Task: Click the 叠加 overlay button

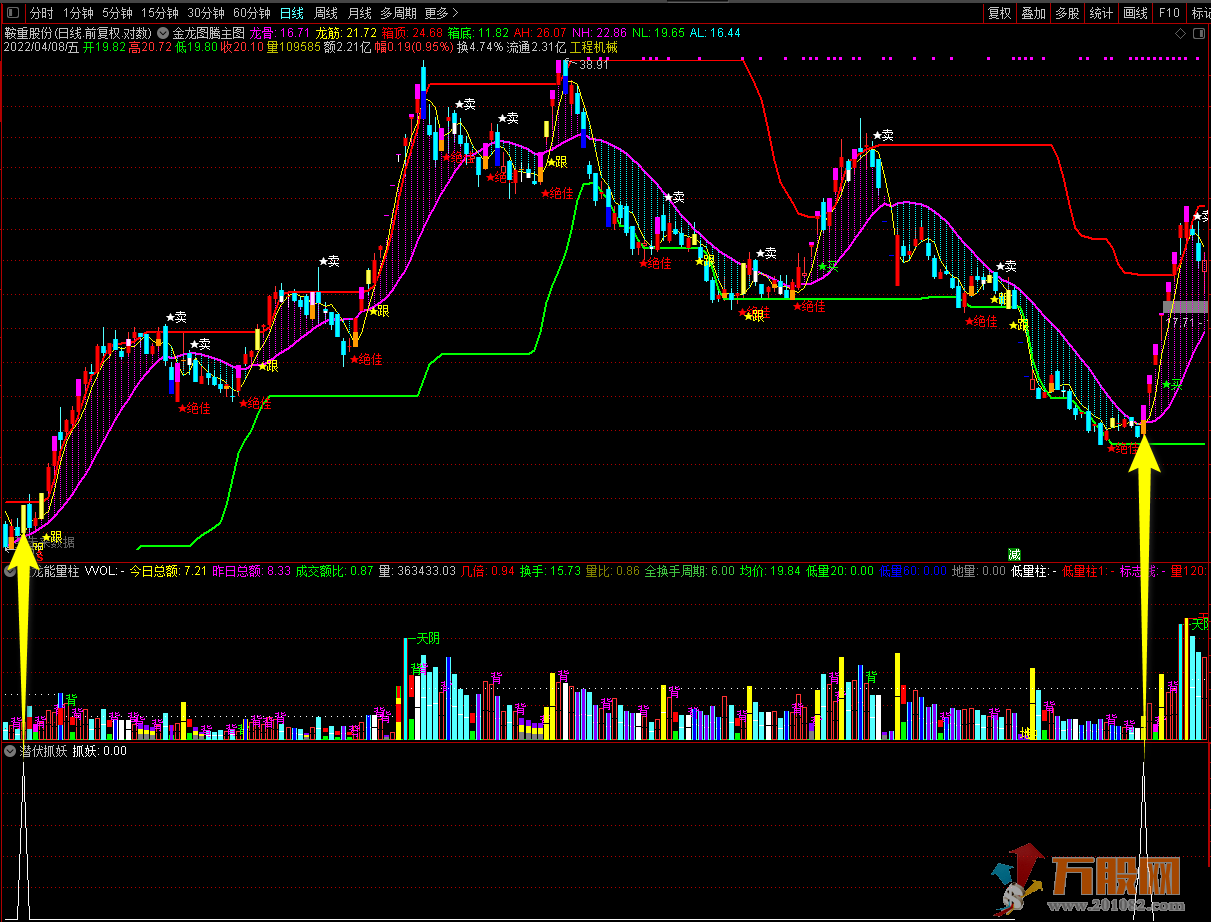Action: pyautogui.click(x=1033, y=13)
